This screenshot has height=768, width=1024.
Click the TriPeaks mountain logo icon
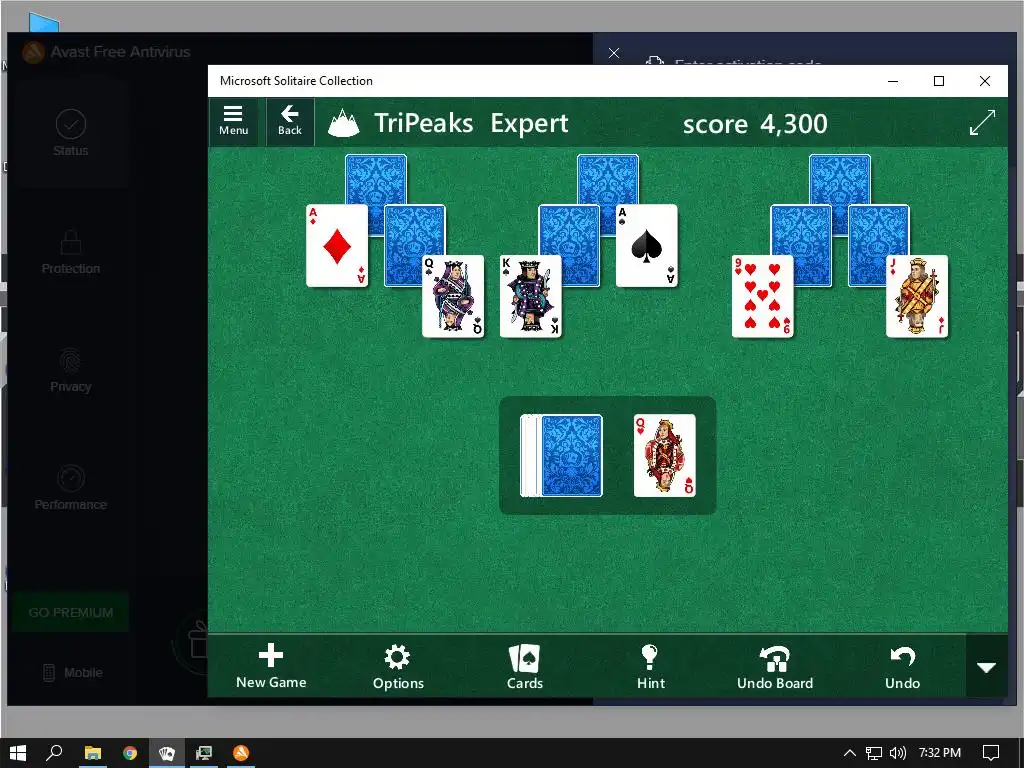coord(344,123)
